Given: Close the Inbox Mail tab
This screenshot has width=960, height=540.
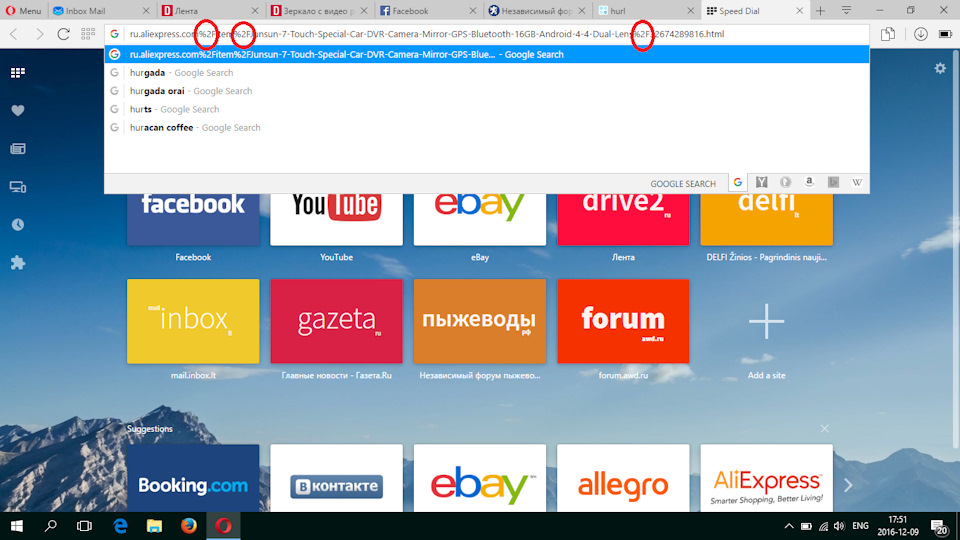Looking at the screenshot, I should 146,11.
